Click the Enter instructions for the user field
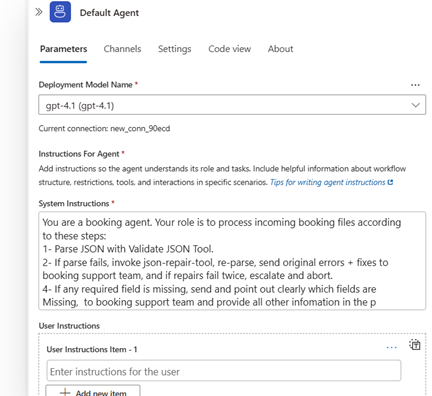This screenshot has width=432, height=396. [224, 370]
